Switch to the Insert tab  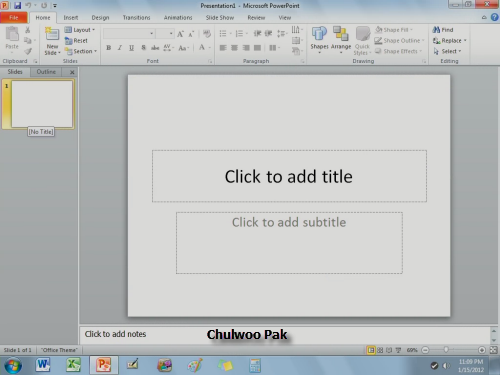tap(71, 17)
